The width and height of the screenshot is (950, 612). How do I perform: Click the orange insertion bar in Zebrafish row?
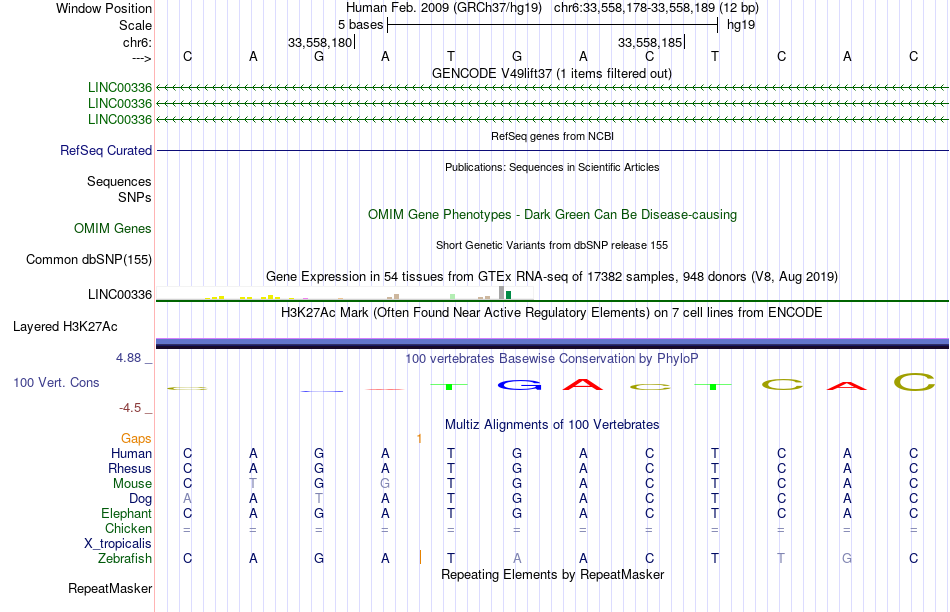(x=420, y=557)
